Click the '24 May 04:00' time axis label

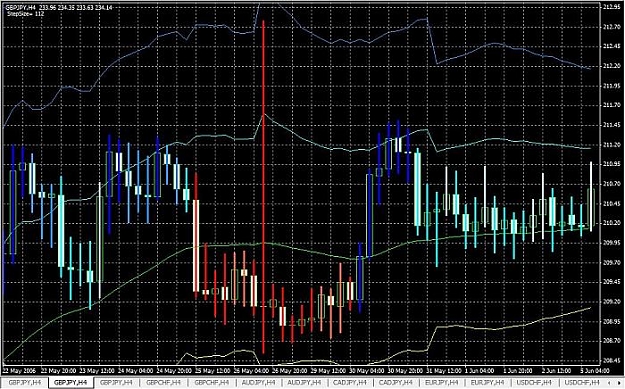(136, 371)
